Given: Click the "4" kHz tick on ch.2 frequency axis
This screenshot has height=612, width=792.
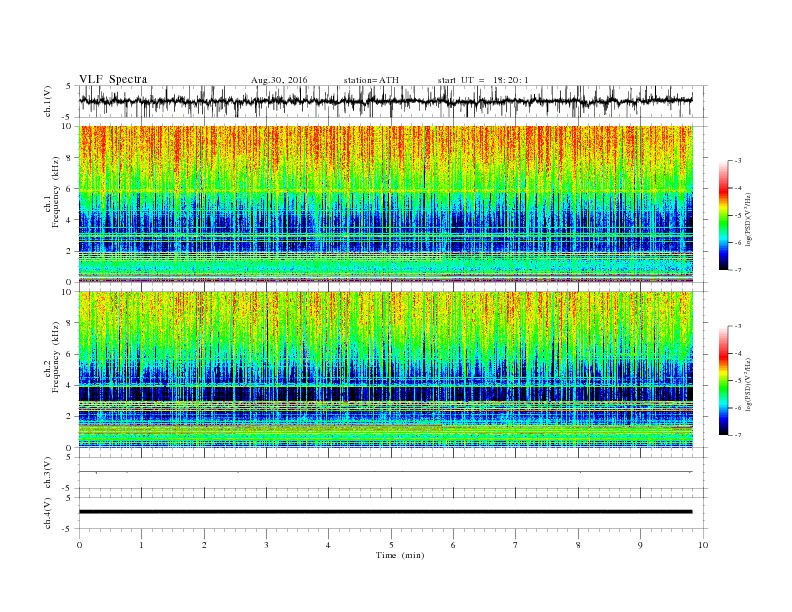Looking at the screenshot, I should click(x=70, y=385).
